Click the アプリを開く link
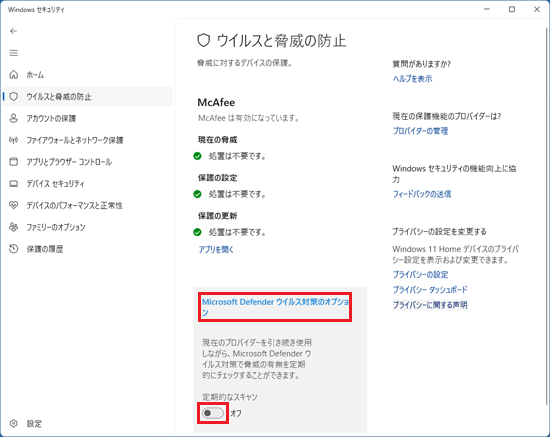The height and width of the screenshot is (437, 550). pos(216,249)
